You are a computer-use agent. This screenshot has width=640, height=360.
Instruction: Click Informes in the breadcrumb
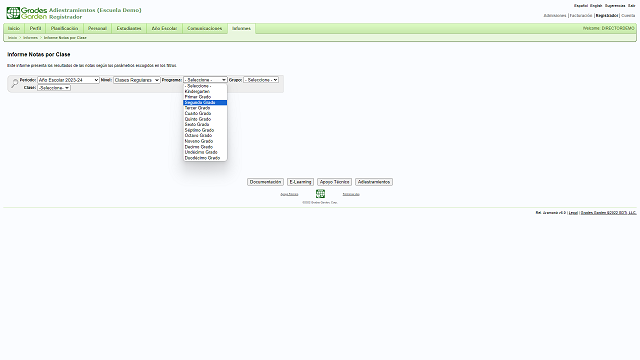click(x=30, y=38)
